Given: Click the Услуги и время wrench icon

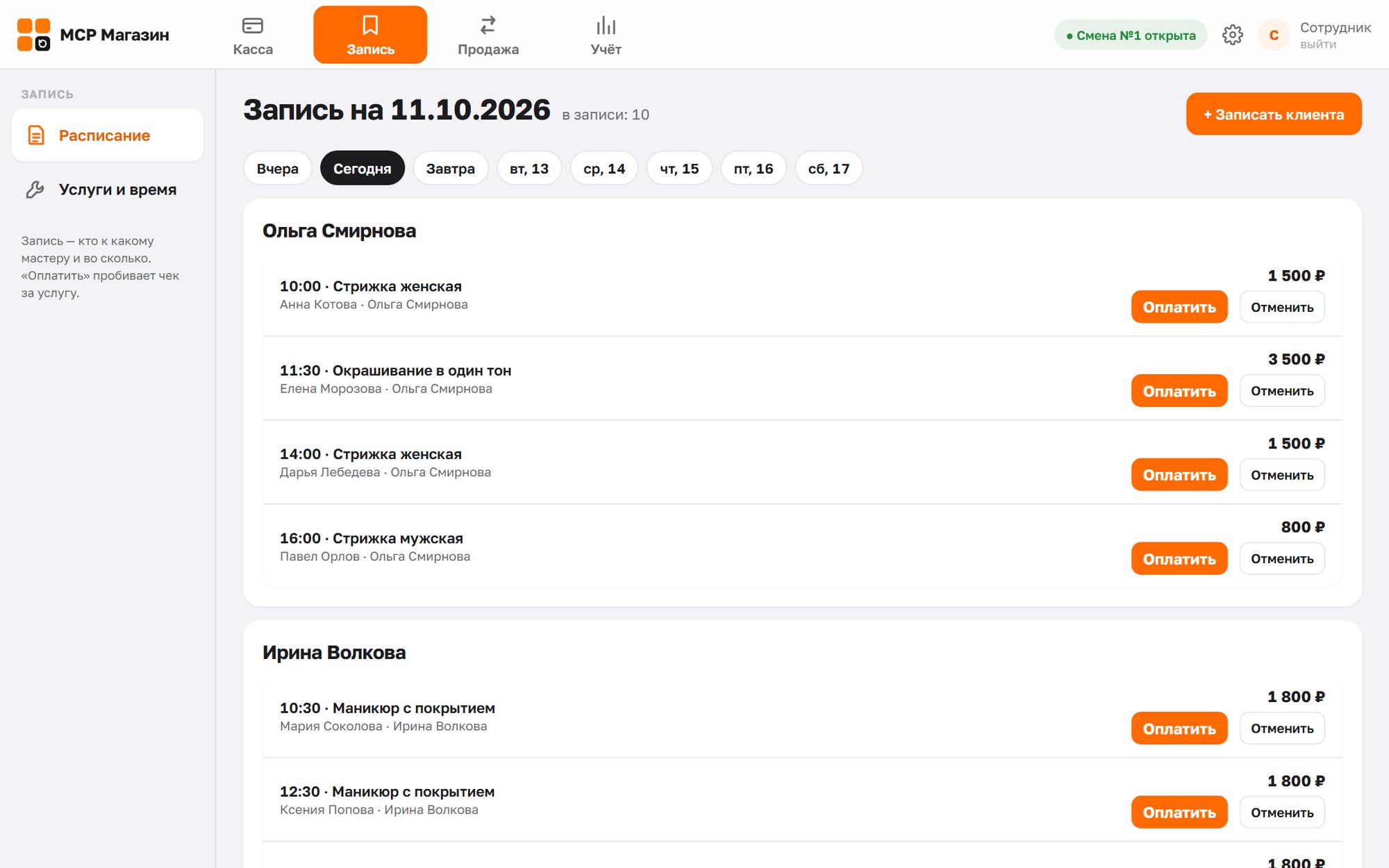Looking at the screenshot, I should [35, 190].
